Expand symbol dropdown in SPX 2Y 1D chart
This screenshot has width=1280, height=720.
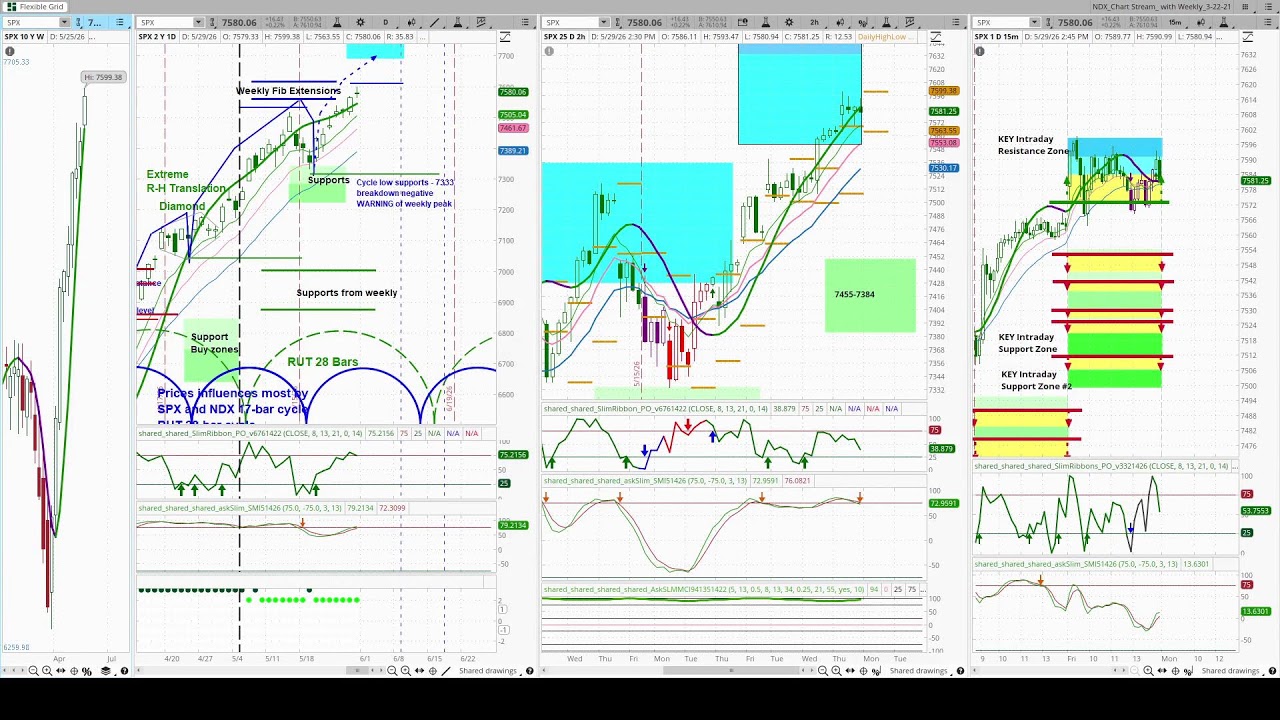(199, 22)
